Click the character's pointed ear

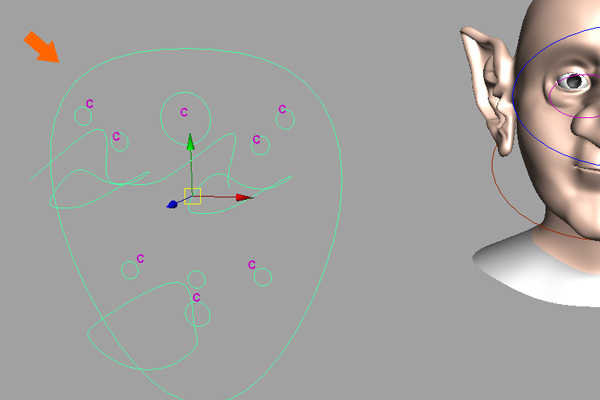tap(488, 90)
